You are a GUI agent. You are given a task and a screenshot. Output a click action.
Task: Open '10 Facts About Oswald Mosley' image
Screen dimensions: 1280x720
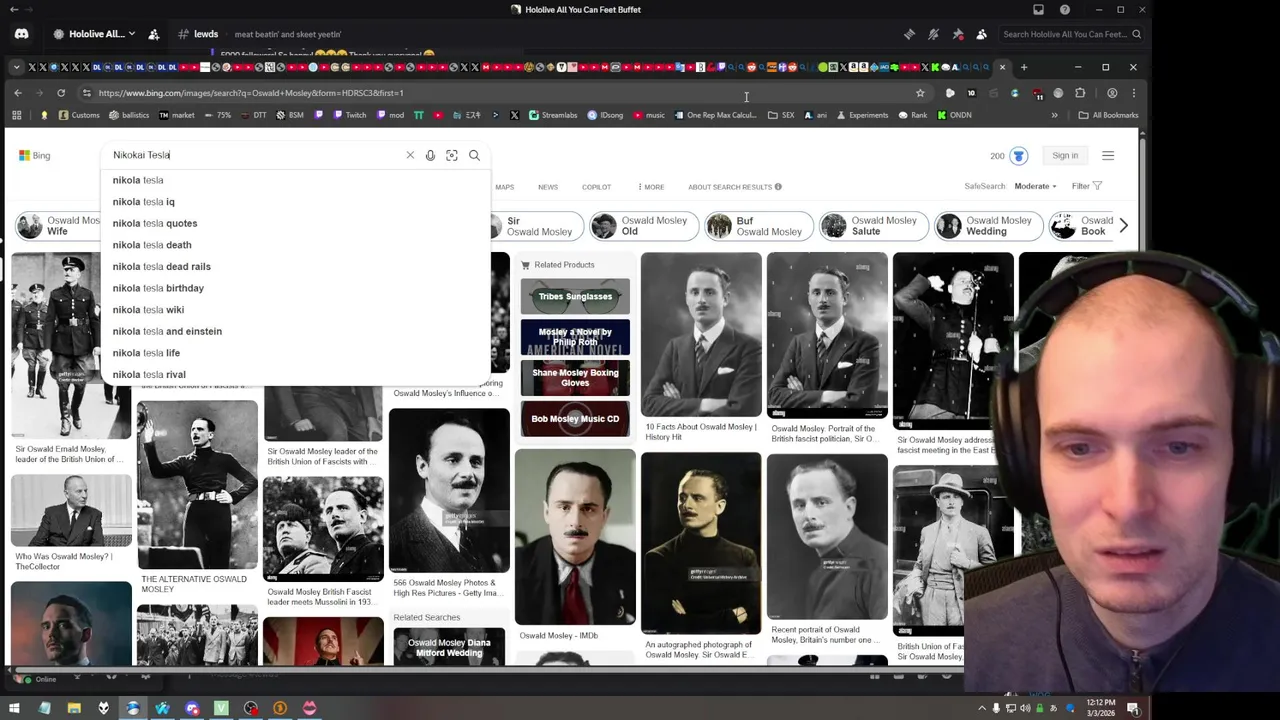[701, 333]
